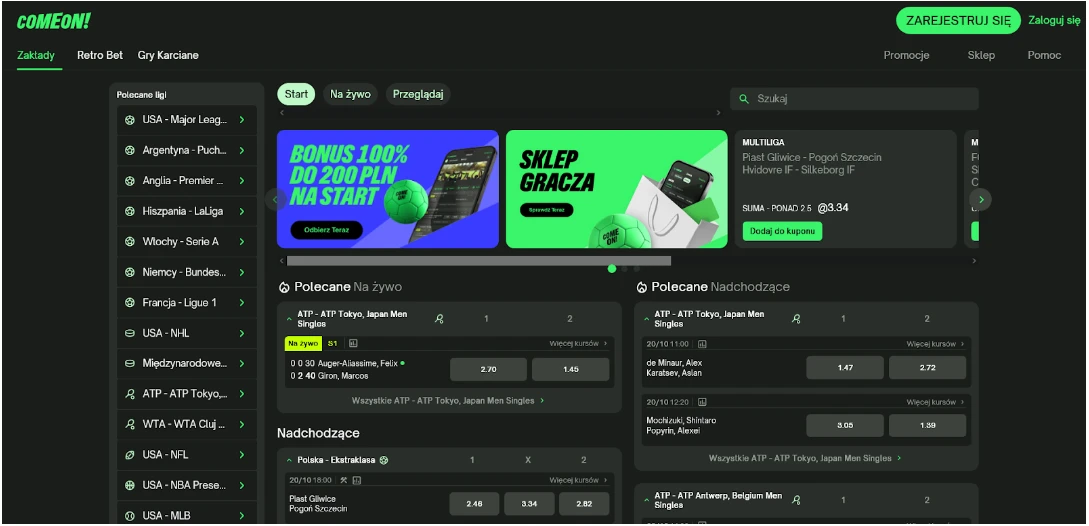Collapse live ATP Tokyo section
Screen dimensions: 1089x526
[x=289, y=319]
